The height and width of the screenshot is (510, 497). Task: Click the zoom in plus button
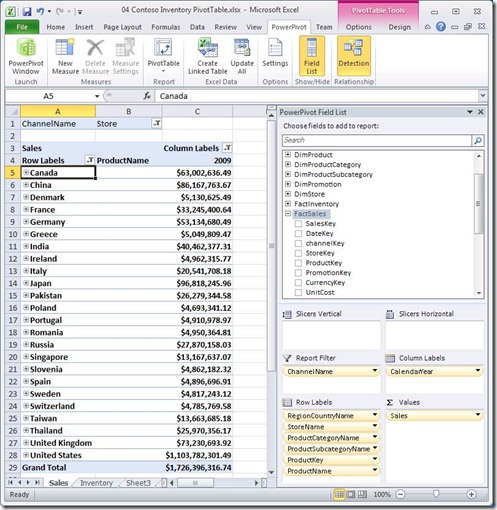point(471,494)
